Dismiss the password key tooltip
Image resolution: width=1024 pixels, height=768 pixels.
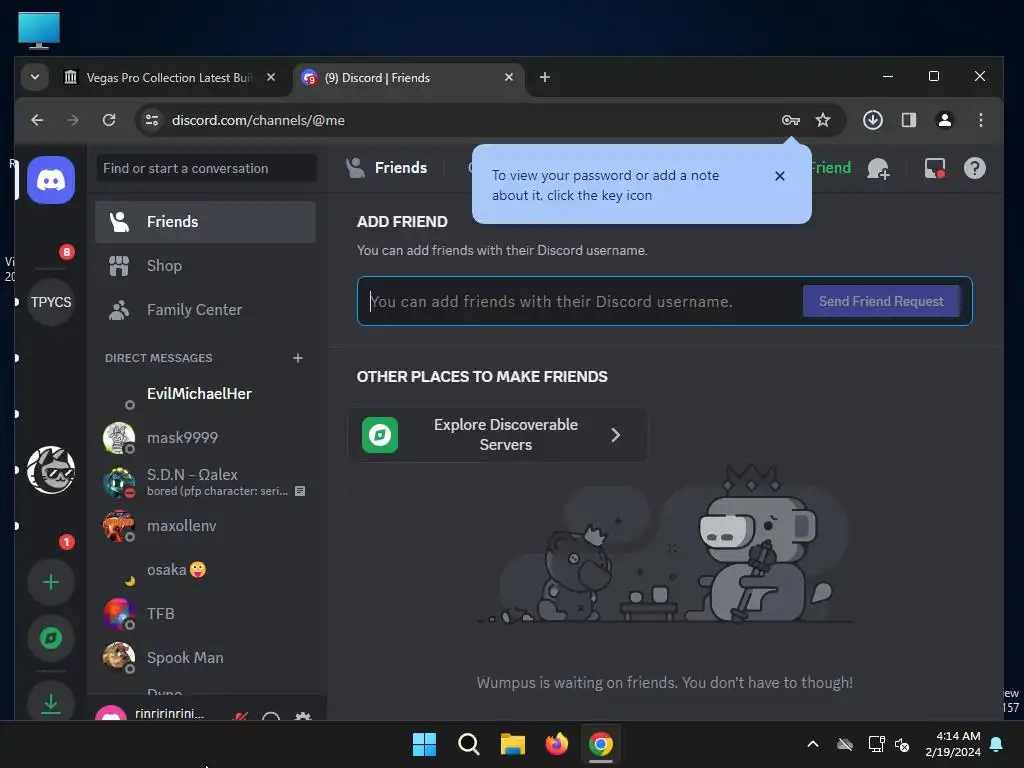click(x=779, y=176)
